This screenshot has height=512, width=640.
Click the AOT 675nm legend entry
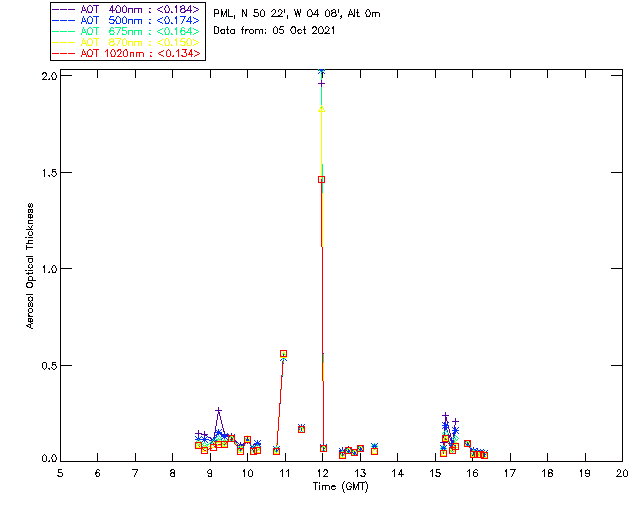pyautogui.click(x=126, y=31)
